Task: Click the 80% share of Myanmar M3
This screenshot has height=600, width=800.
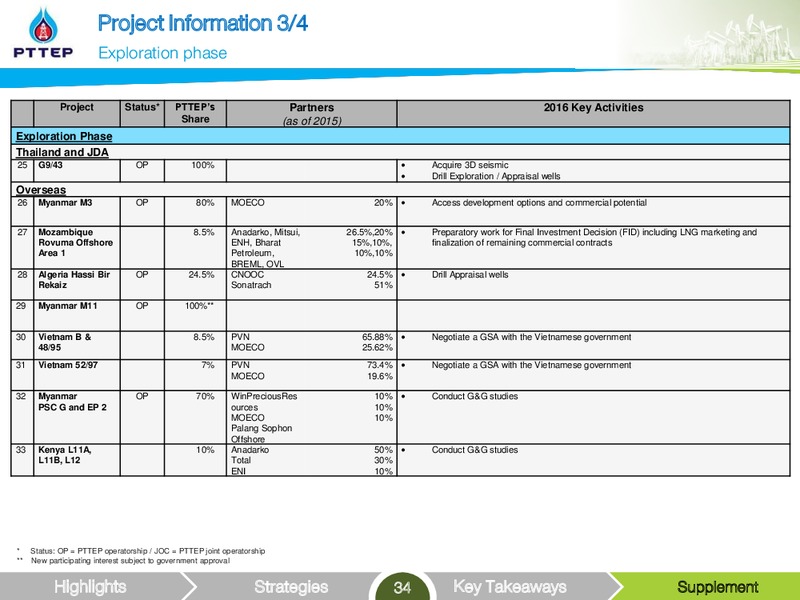Action: tap(205, 203)
